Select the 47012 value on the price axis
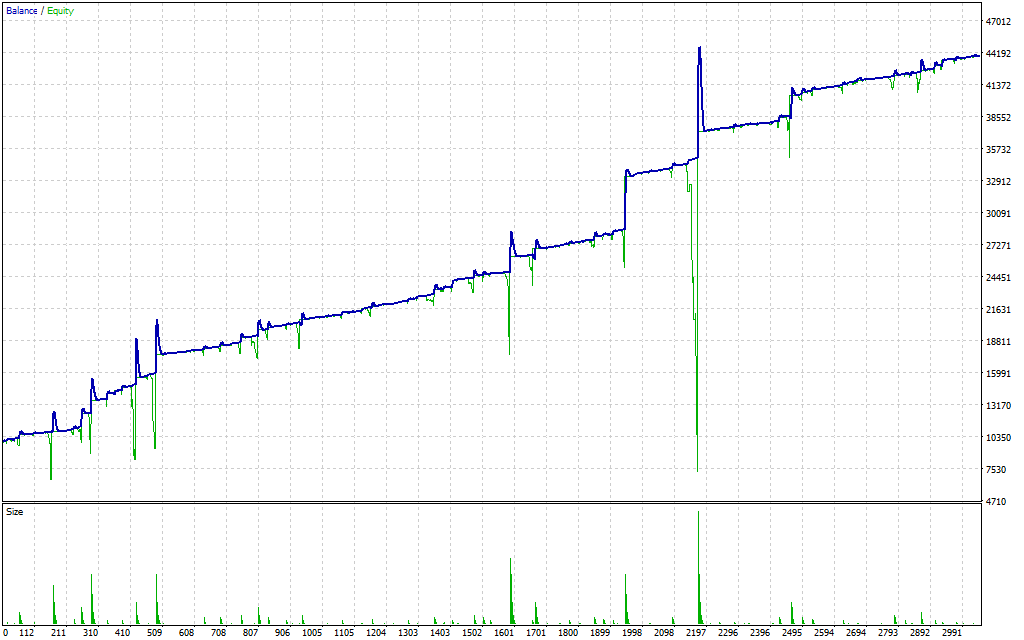 (x=999, y=21)
